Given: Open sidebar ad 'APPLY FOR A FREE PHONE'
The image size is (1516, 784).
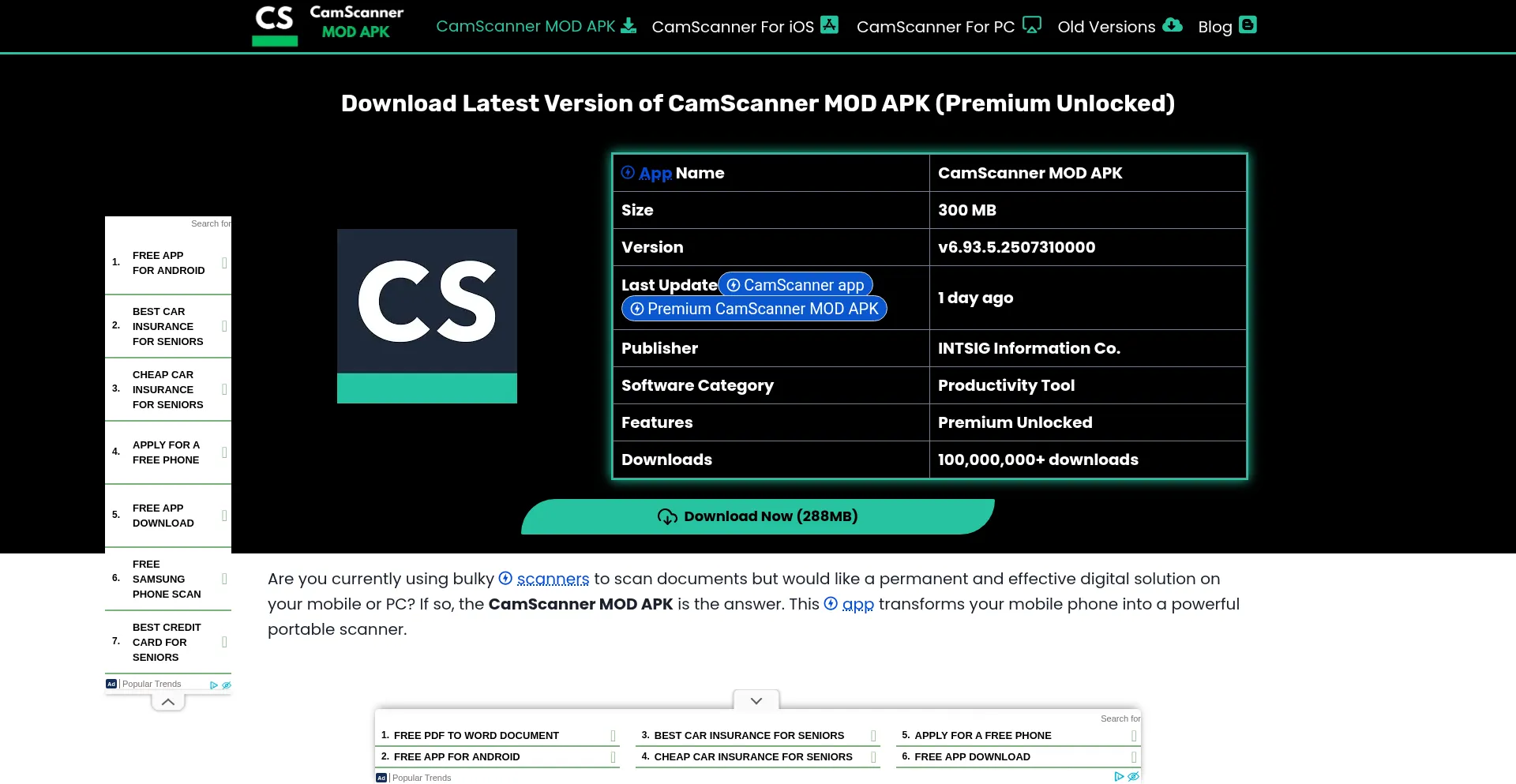Looking at the screenshot, I should [168, 452].
